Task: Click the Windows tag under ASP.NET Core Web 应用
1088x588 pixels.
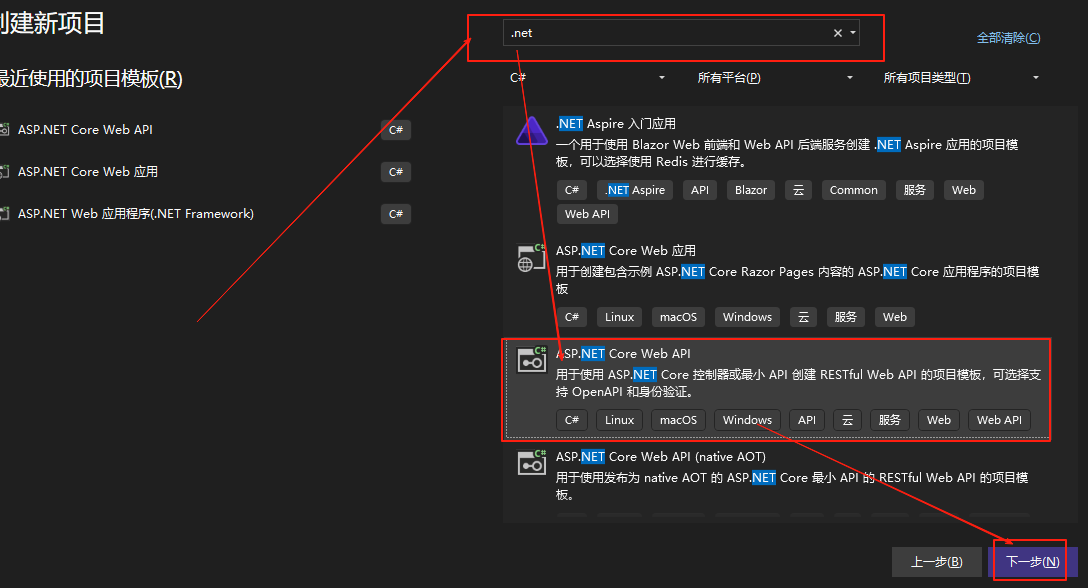Action: [x=747, y=317]
